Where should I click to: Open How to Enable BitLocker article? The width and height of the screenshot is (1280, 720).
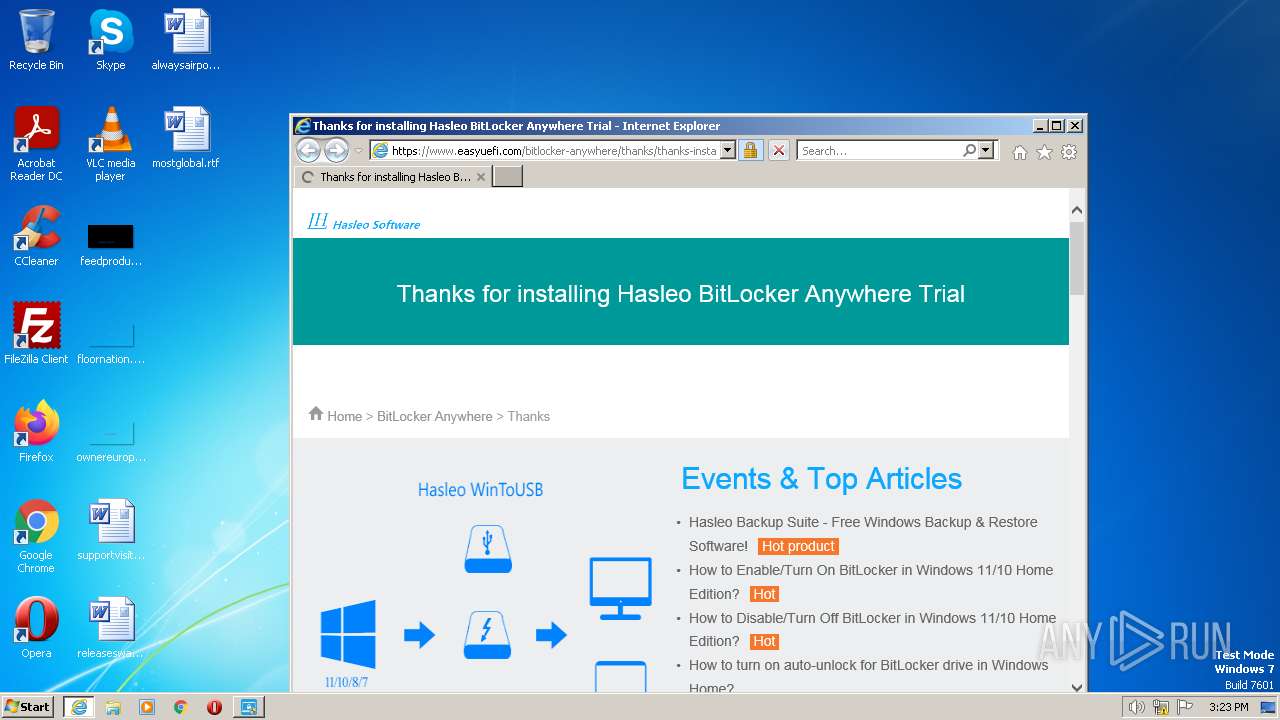pyautogui.click(x=871, y=582)
